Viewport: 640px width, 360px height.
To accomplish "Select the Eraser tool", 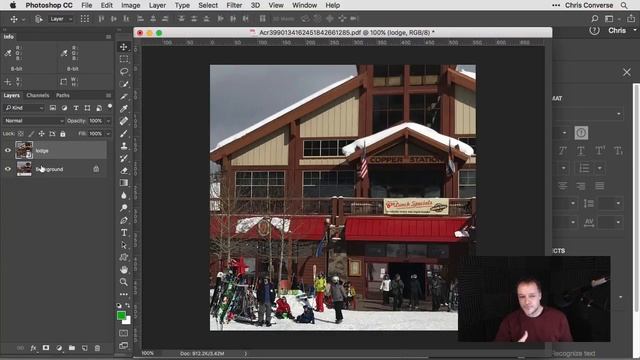I will point(124,171).
